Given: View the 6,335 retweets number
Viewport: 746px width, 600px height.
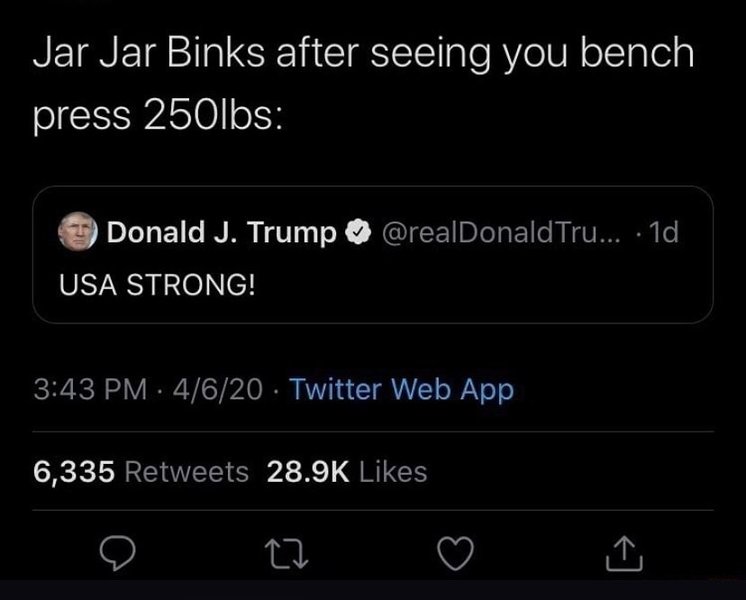Looking at the screenshot, I should (x=75, y=471).
